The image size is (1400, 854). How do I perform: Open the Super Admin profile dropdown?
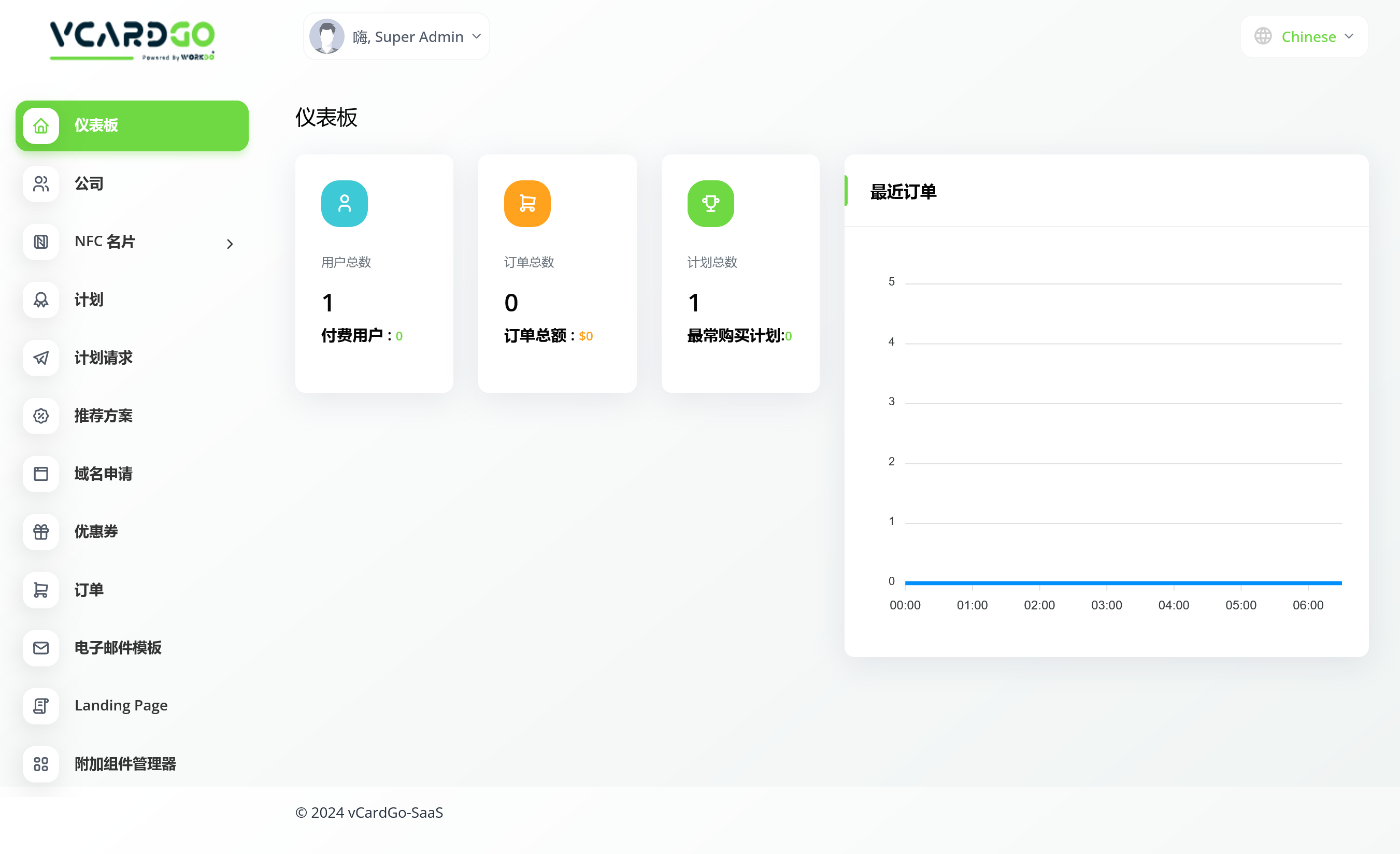click(396, 36)
